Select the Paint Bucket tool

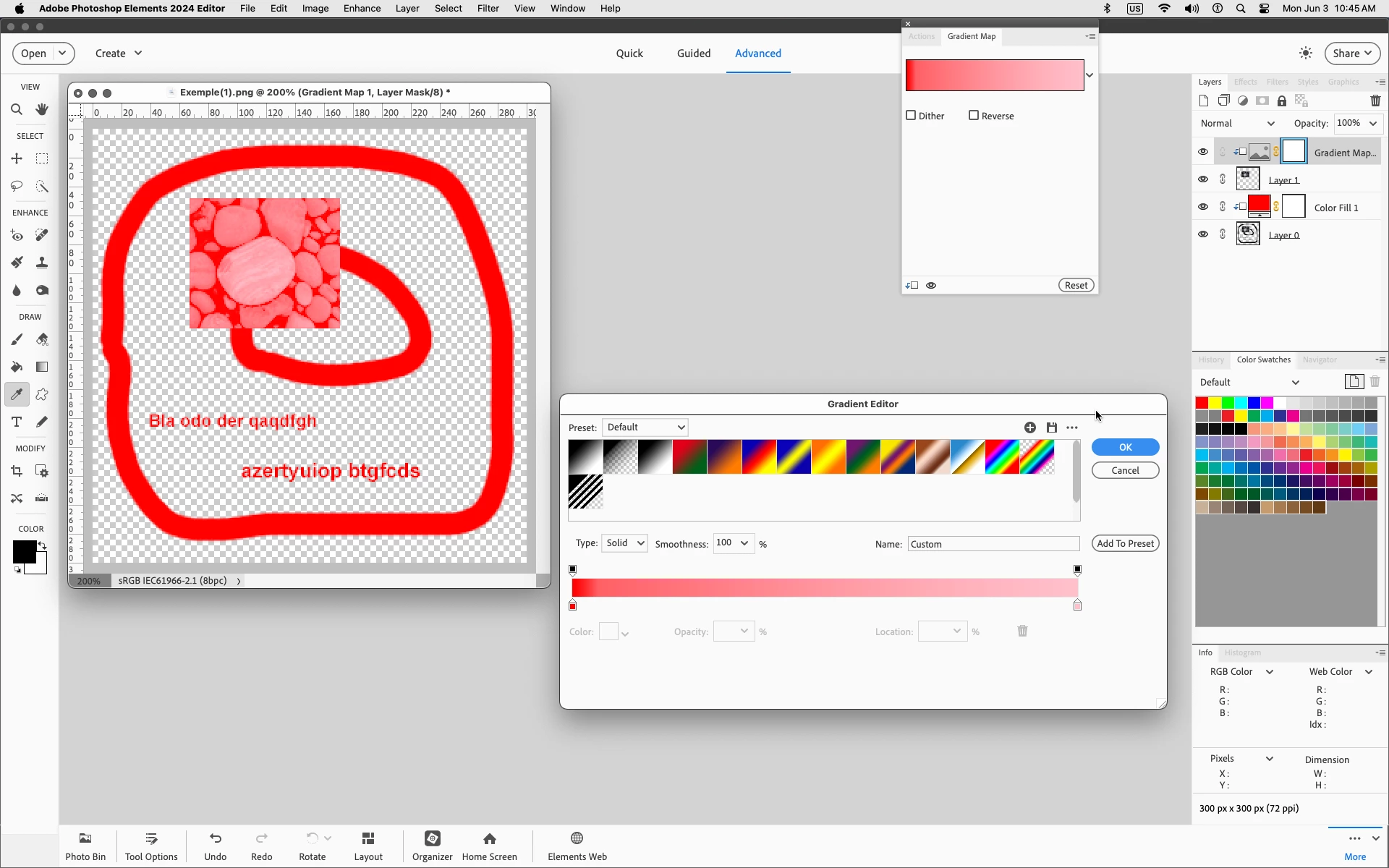(17, 367)
